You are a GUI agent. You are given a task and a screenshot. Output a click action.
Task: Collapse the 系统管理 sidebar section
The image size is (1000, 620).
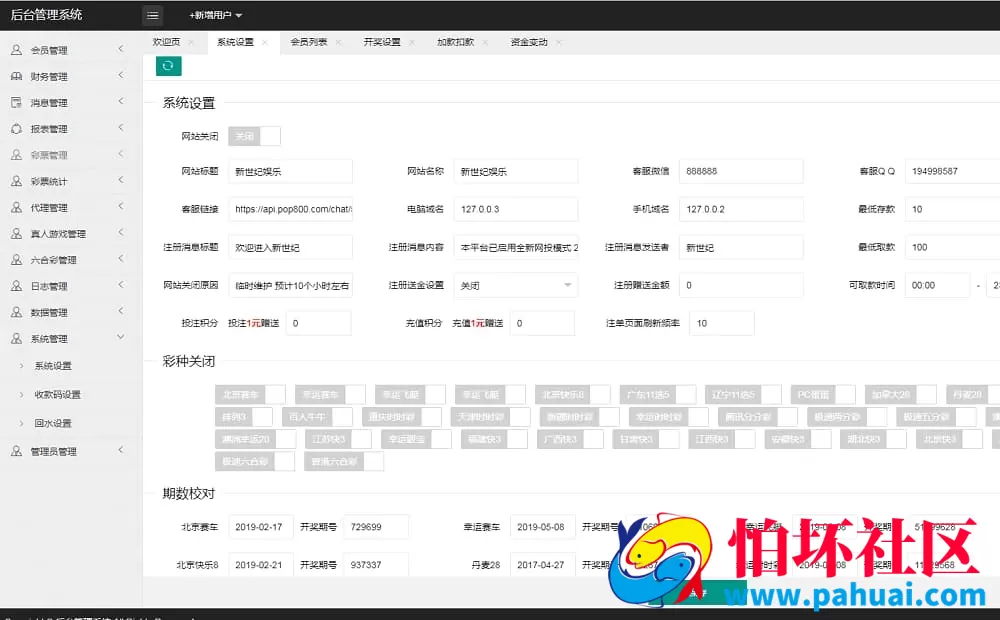tap(60, 337)
